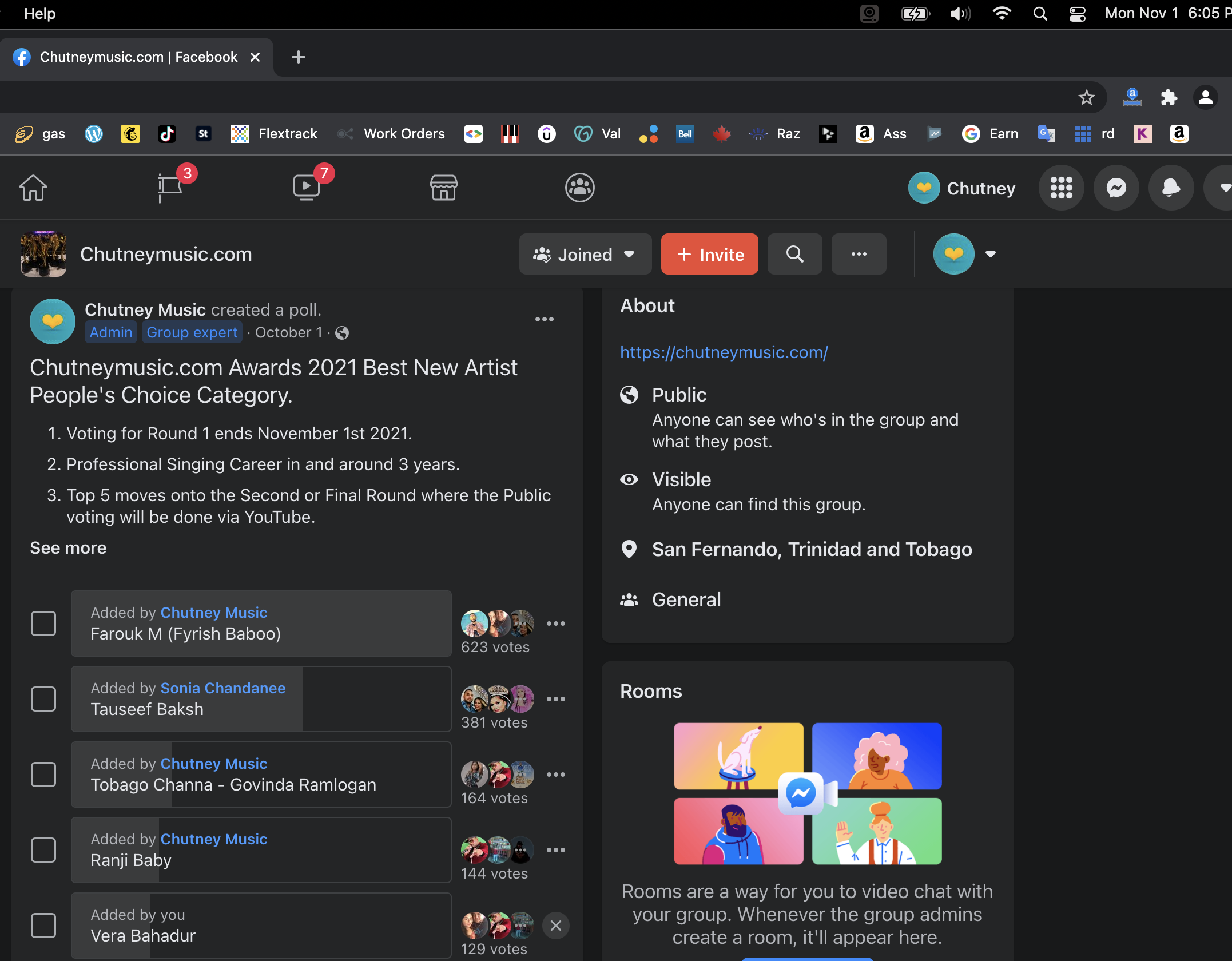Screen dimensions: 1232x961
Task: Go to Facebook Home feed icon
Action: tap(33, 188)
